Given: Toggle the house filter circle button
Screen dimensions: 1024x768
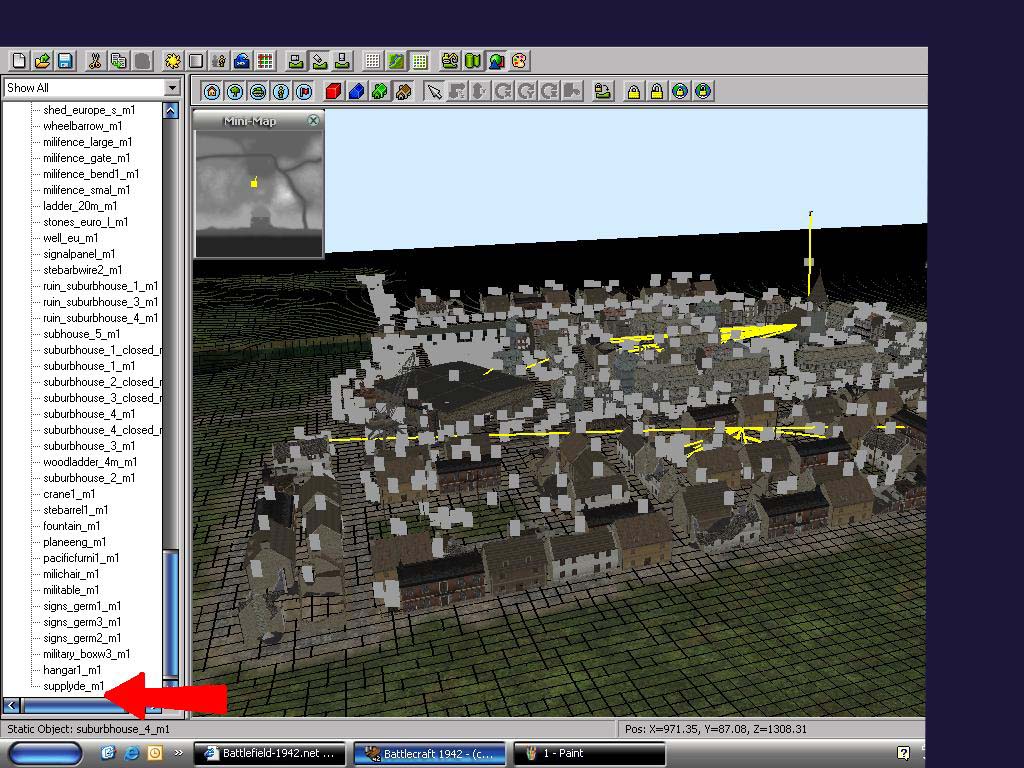Looking at the screenshot, I should coord(212,91).
